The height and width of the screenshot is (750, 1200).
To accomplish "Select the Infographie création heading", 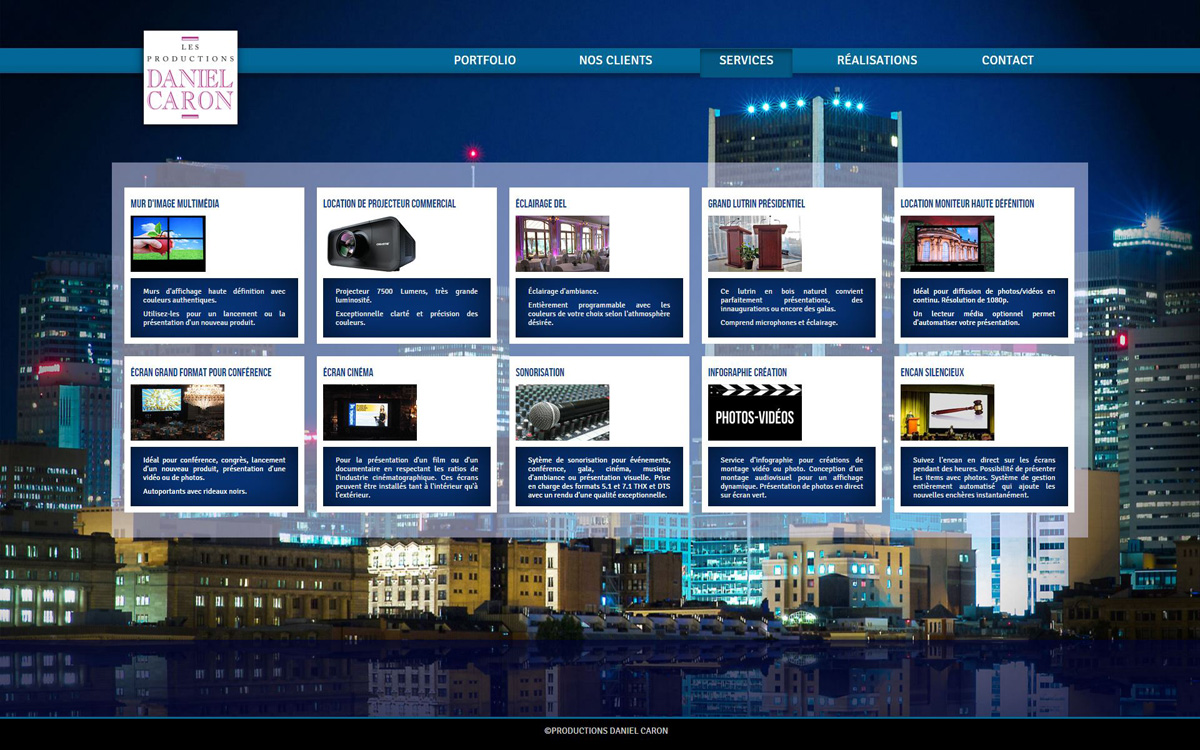I will (747, 372).
